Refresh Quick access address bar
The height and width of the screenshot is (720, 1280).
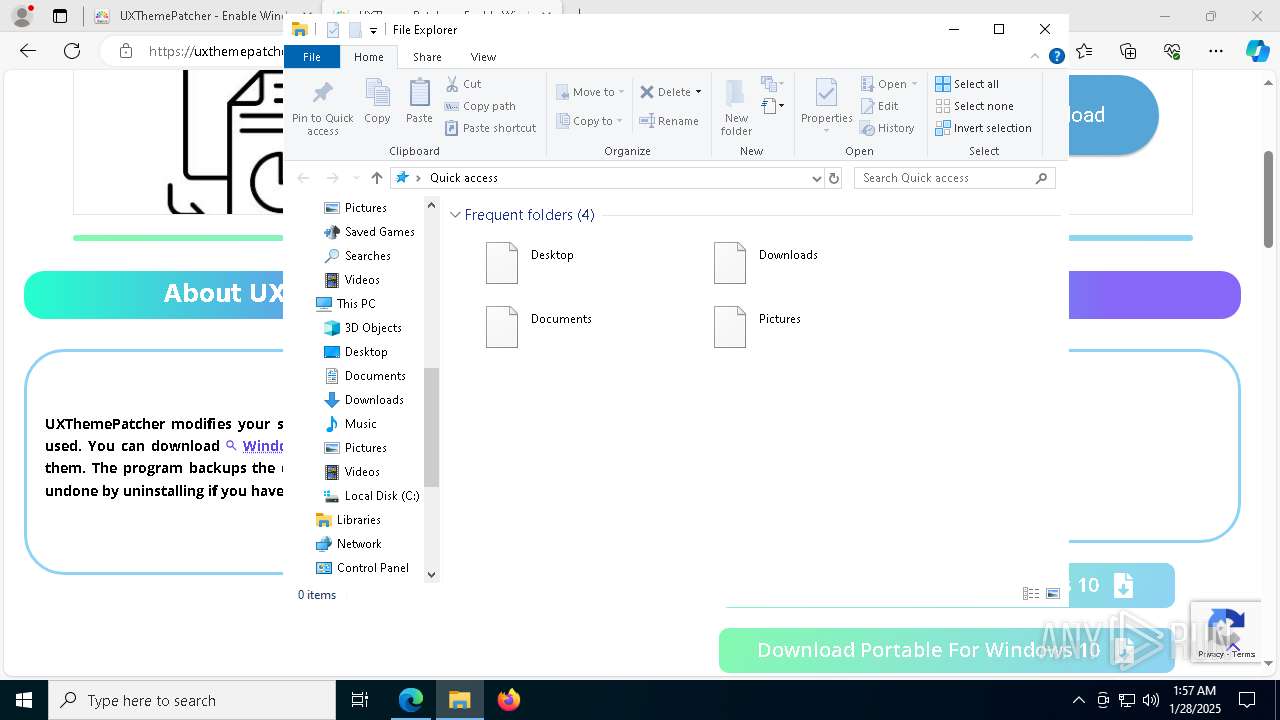coord(834,178)
